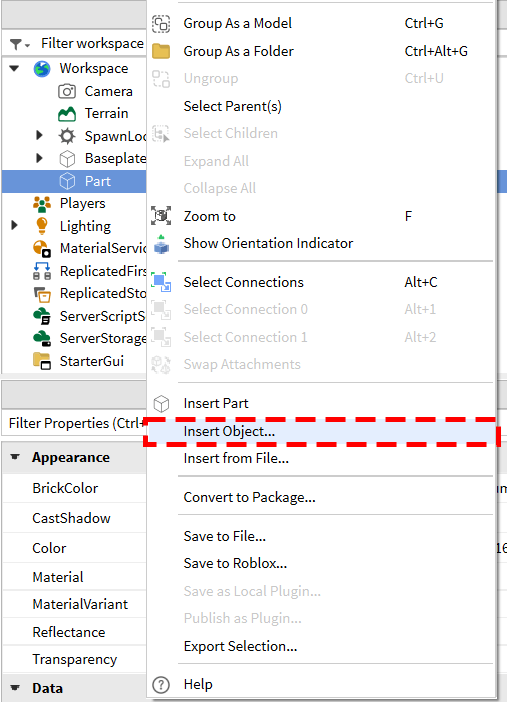Click the Camera icon under Workspace
The image size is (507, 702).
tap(67, 91)
